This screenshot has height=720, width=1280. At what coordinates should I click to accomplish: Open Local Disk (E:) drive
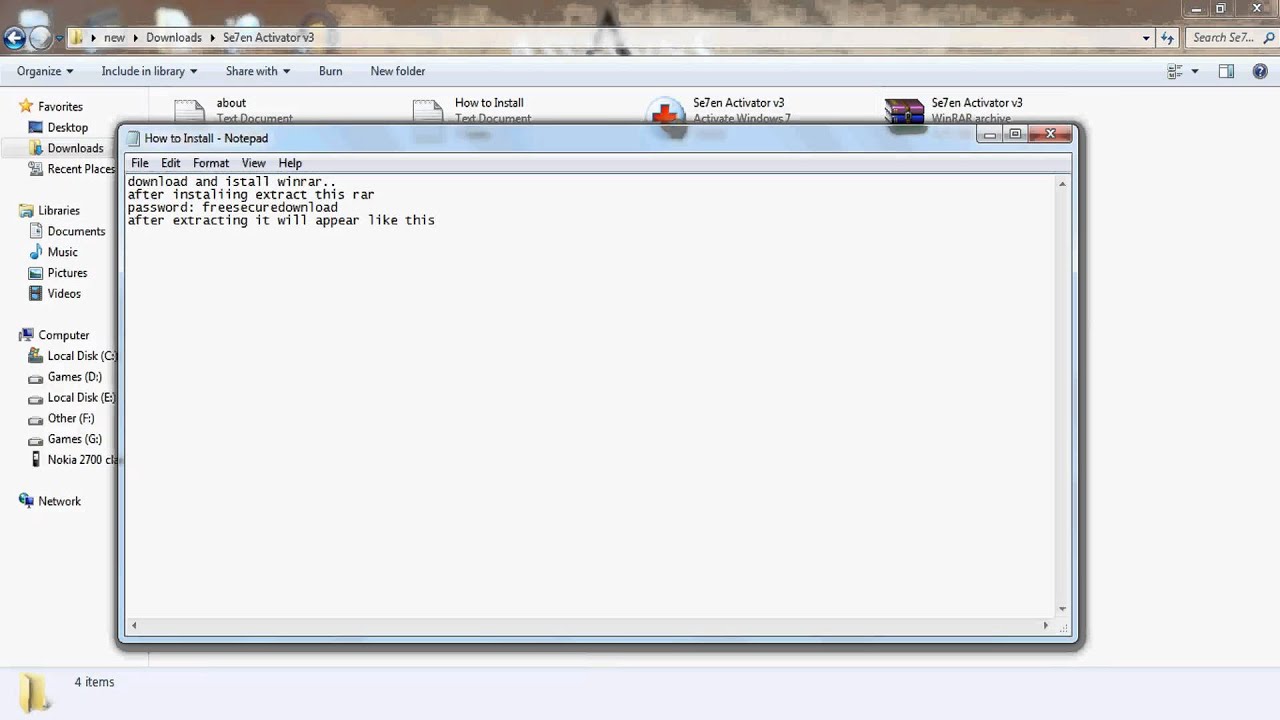[x=80, y=398]
